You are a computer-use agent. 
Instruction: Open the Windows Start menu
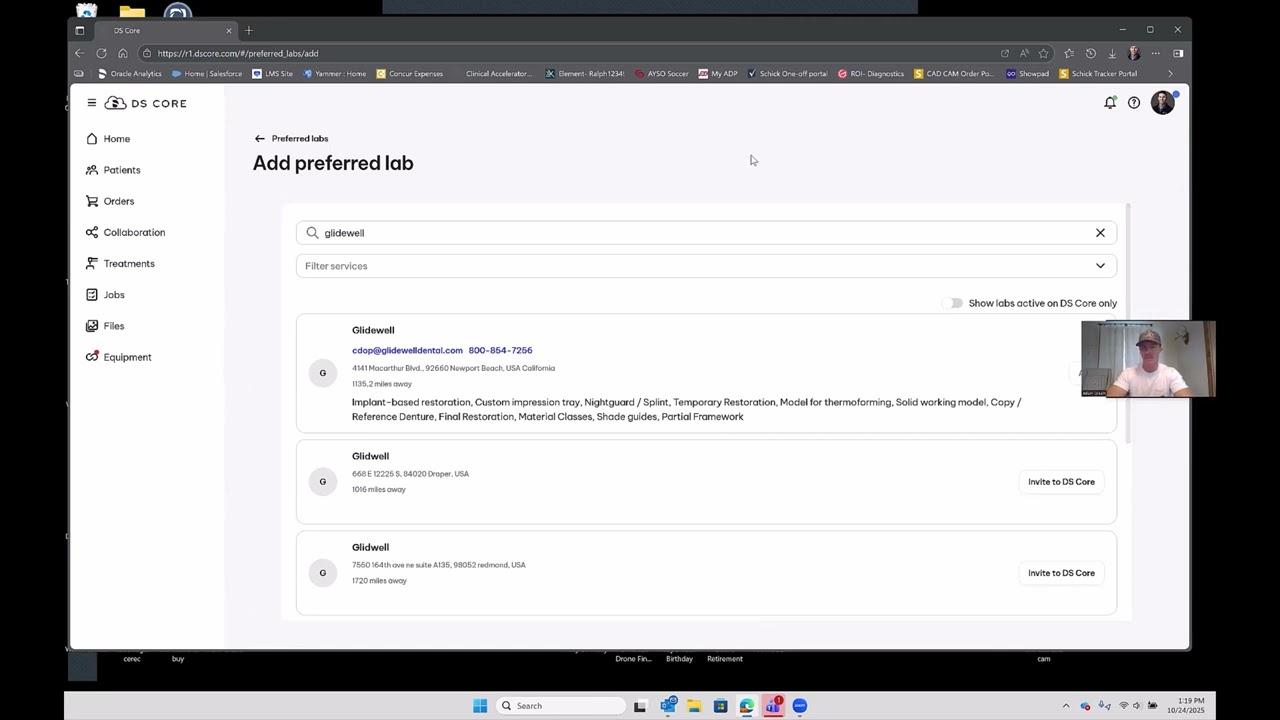click(480, 706)
